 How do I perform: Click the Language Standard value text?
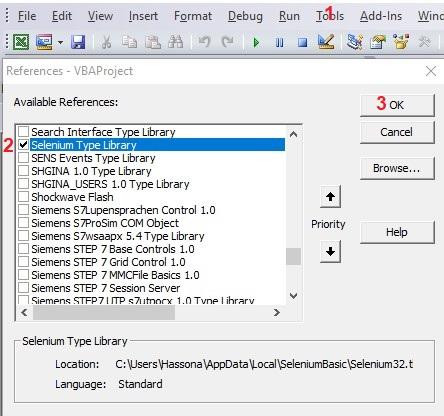(140, 384)
